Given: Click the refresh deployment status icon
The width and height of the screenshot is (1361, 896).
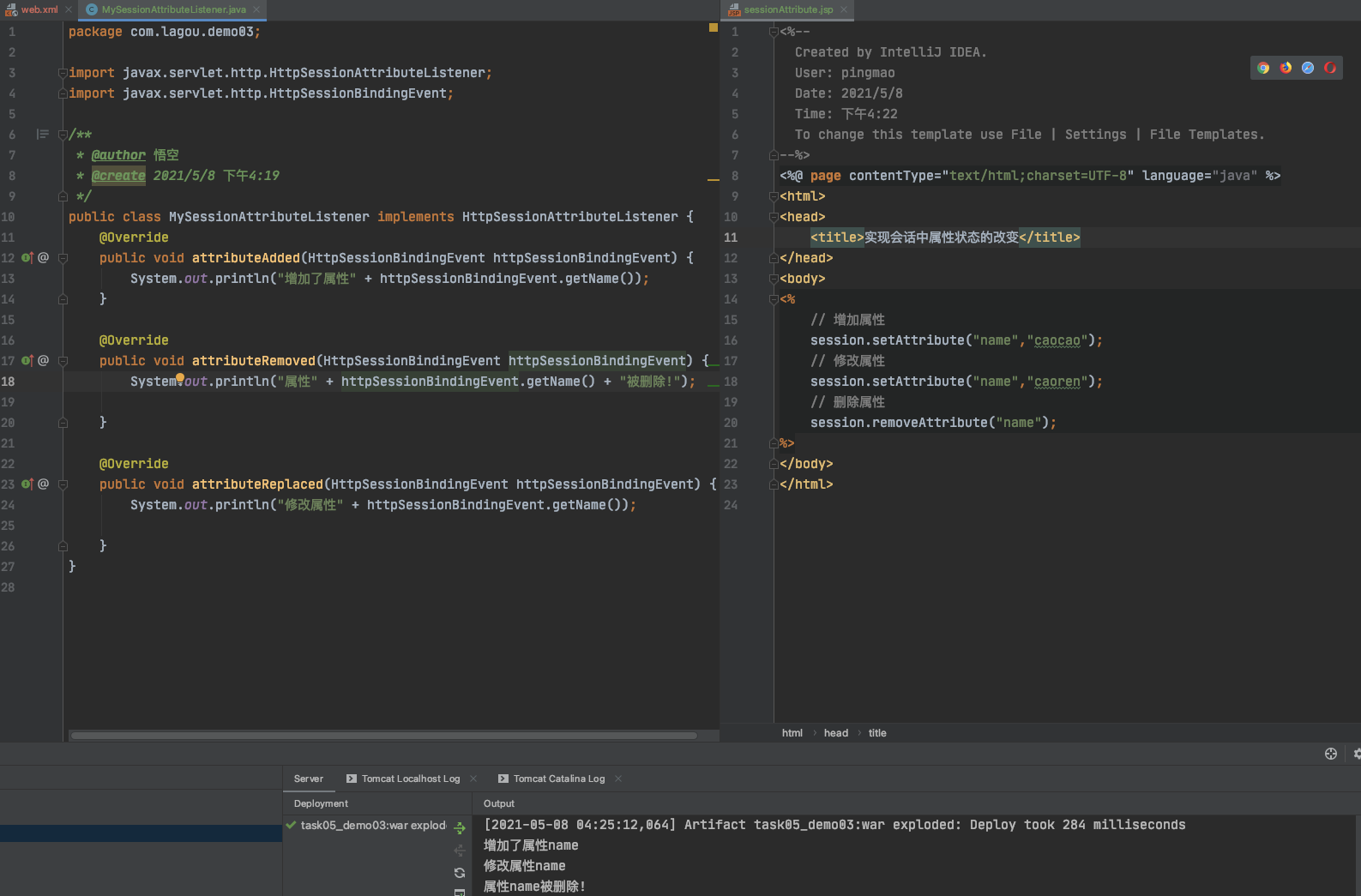Looking at the screenshot, I should click(x=460, y=873).
